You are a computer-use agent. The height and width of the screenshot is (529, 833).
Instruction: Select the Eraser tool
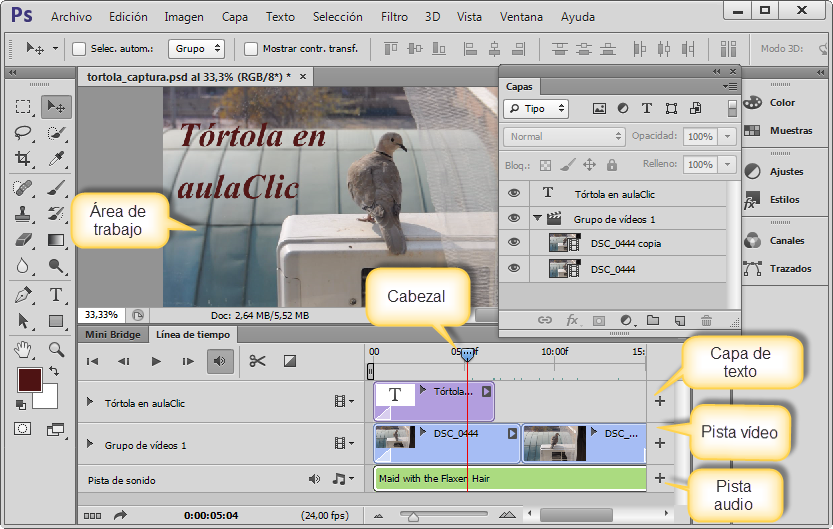[23, 240]
